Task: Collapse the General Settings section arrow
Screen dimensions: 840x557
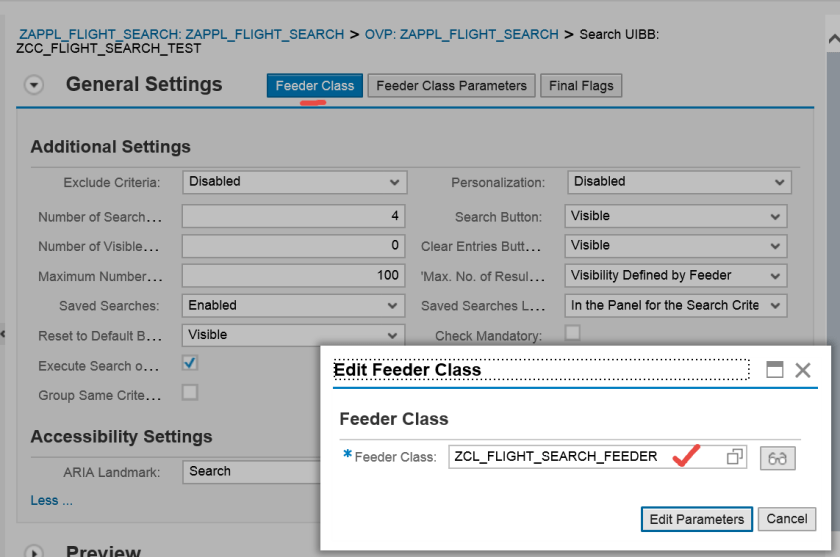Action: (x=34, y=85)
